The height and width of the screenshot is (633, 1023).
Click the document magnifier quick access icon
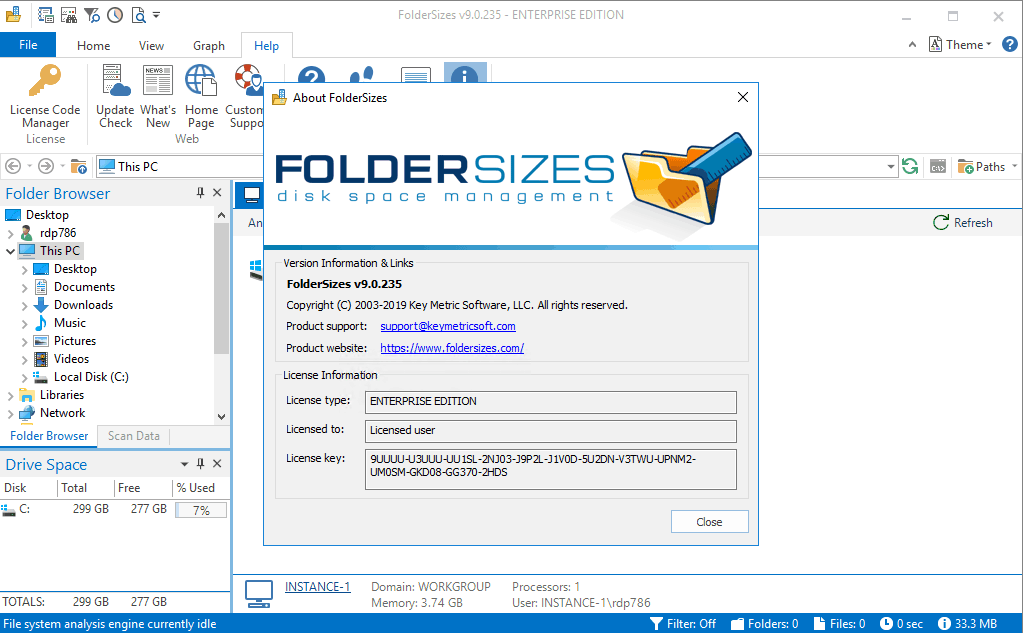click(x=138, y=14)
